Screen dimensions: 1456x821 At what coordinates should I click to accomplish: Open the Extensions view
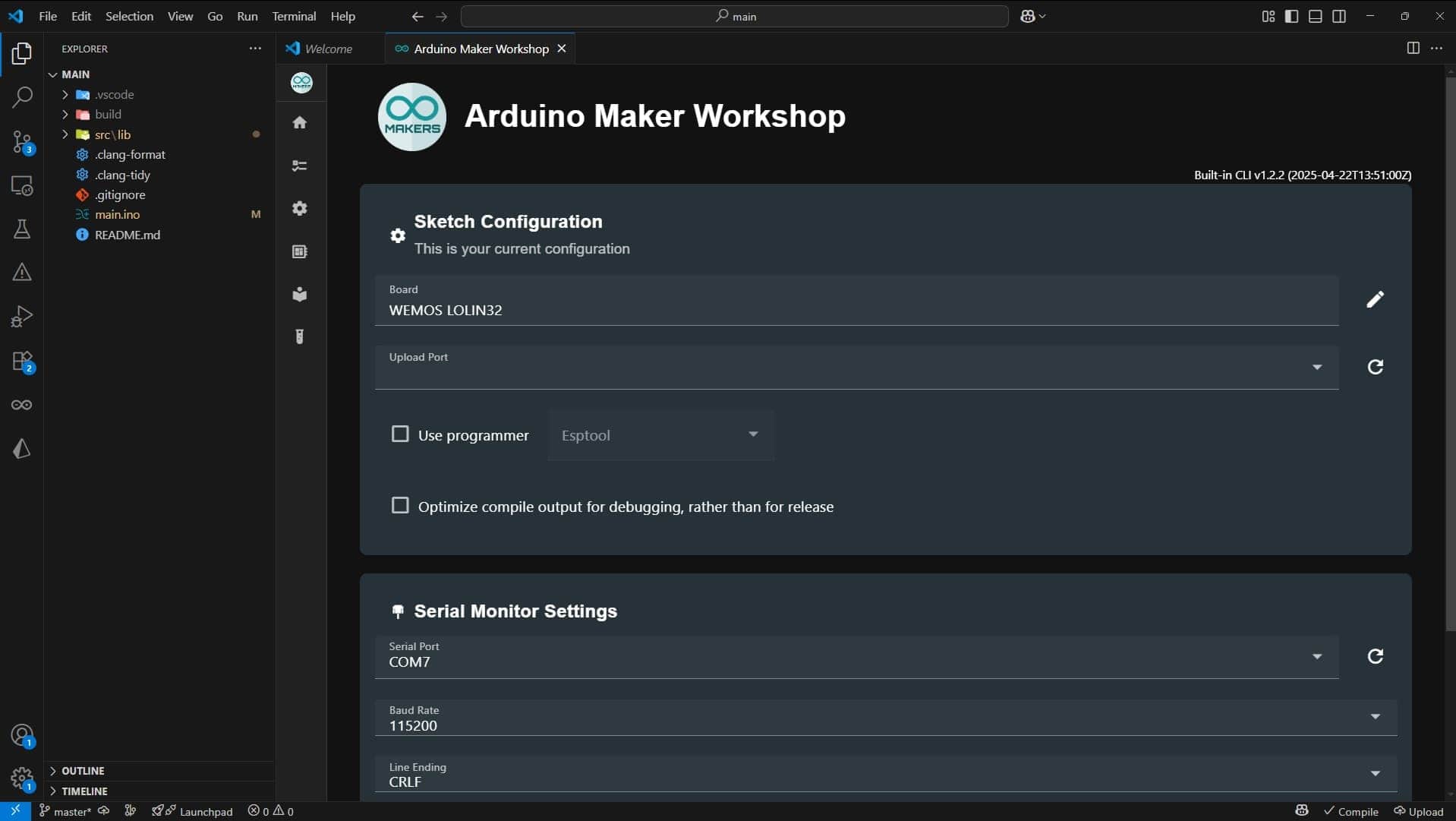pos(22,362)
